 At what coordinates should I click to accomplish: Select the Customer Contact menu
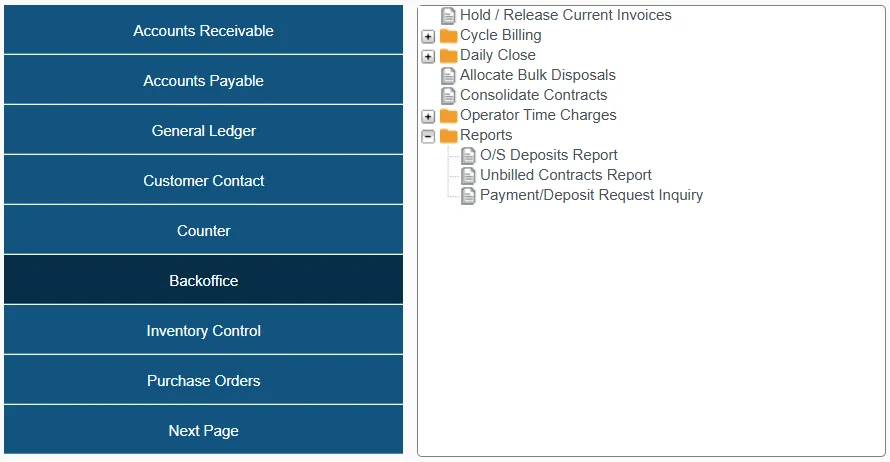click(x=203, y=180)
